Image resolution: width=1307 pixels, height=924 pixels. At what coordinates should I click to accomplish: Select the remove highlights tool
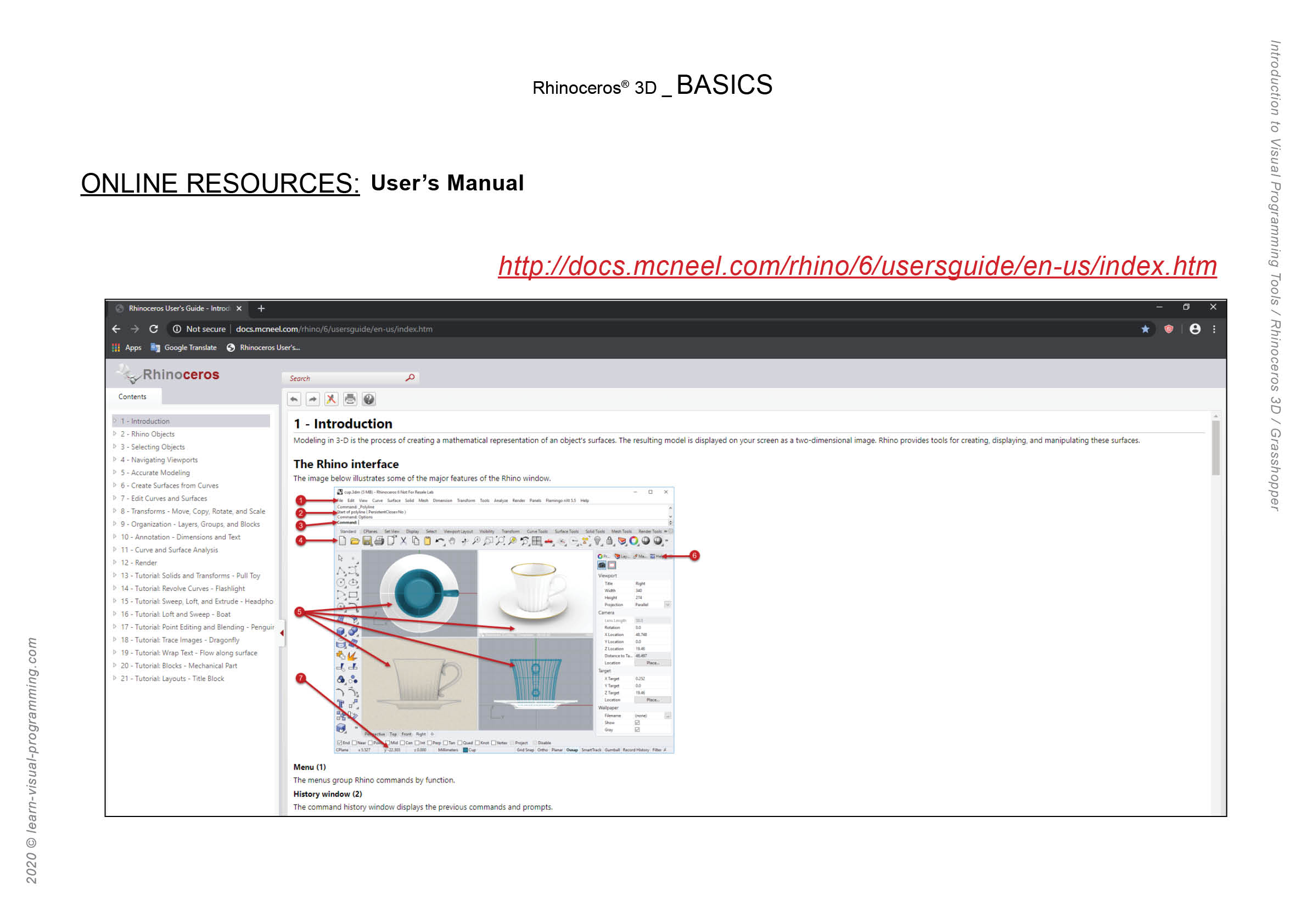click(x=332, y=399)
